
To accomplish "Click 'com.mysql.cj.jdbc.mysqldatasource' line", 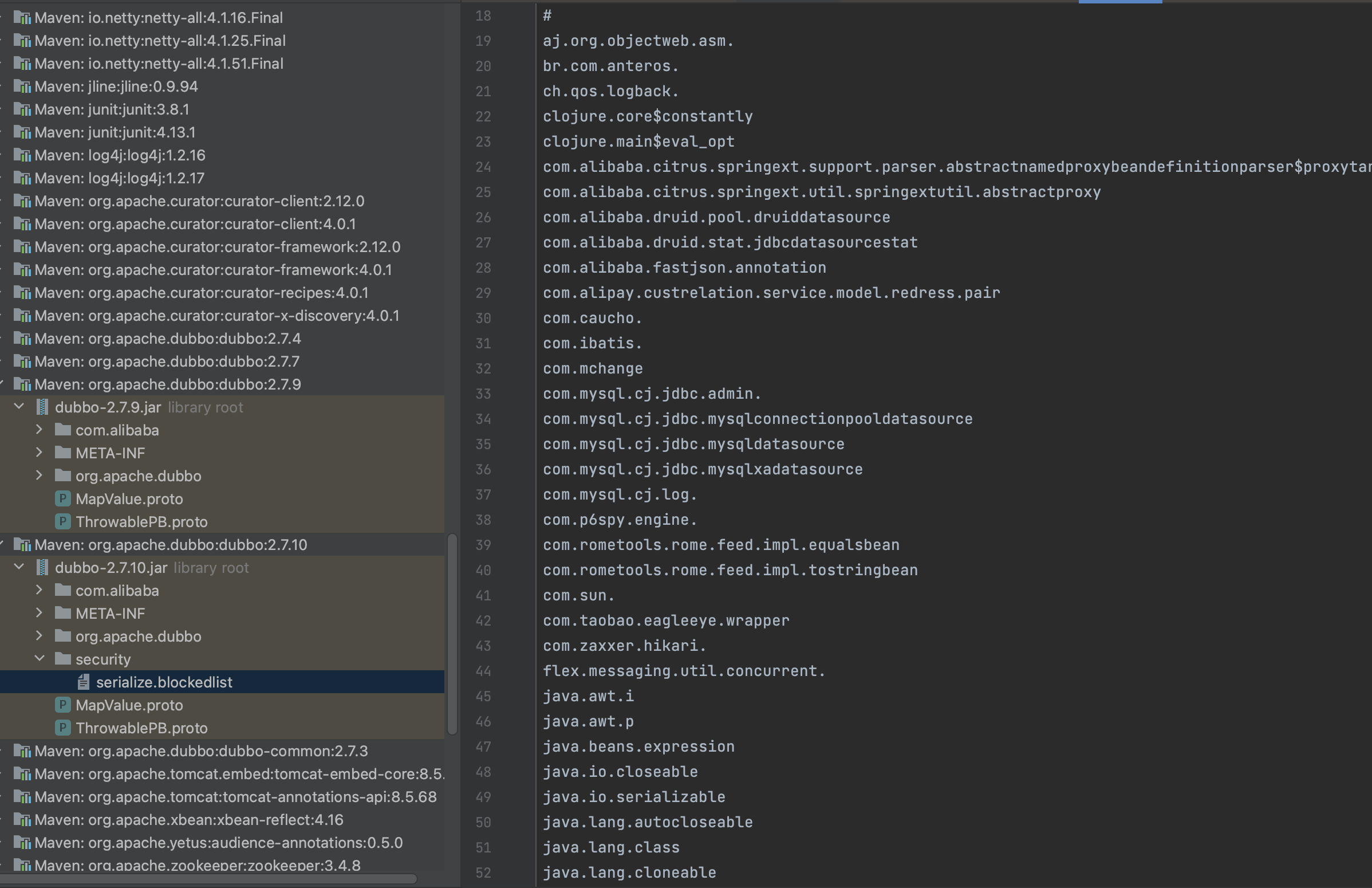I will click(x=694, y=445).
